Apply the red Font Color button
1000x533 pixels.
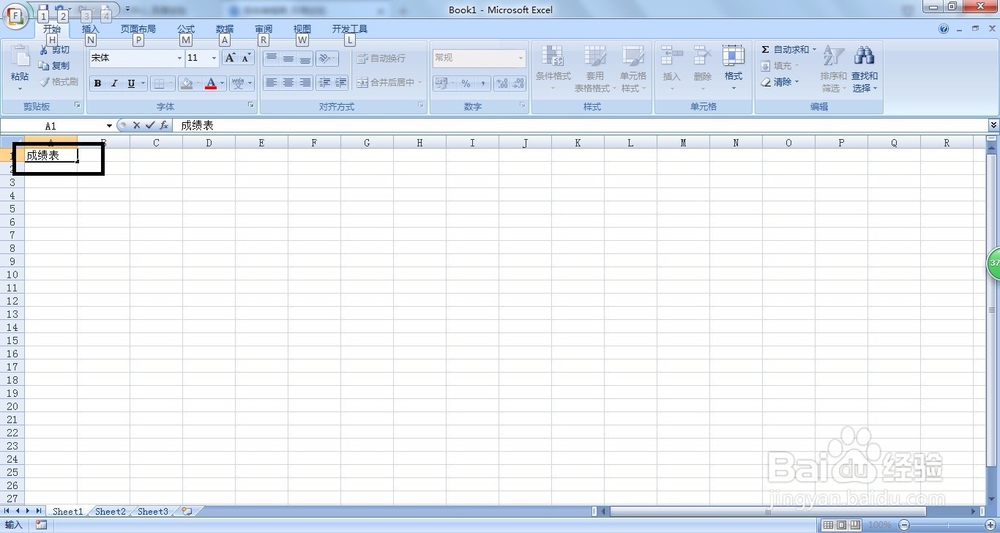[211, 83]
